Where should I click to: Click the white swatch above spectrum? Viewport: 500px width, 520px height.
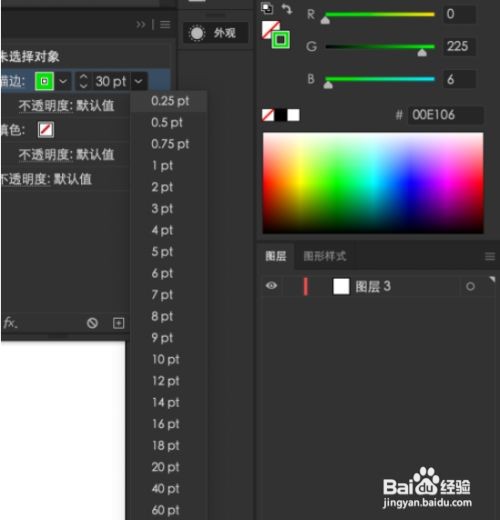(293, 115)
